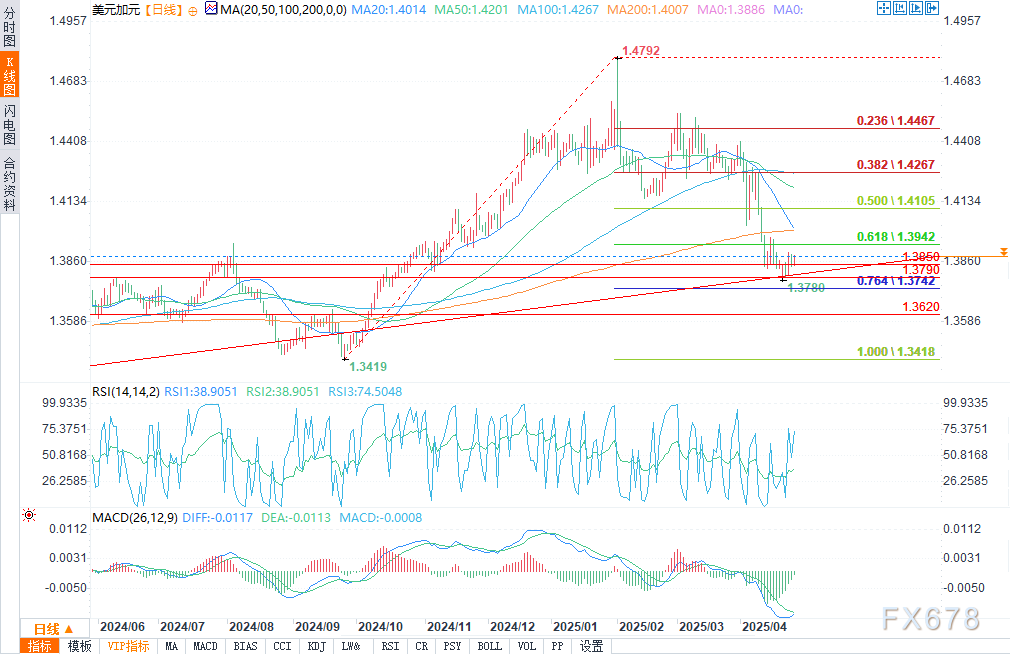Select the 模板 tab at bottom
The image size is (1010, 654).
coord(79,646)
